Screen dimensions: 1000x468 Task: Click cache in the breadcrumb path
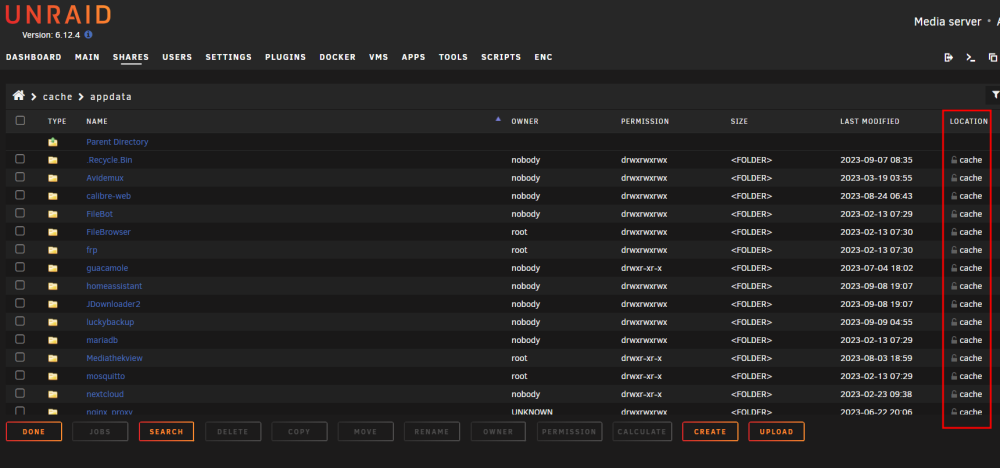(57, 97)
